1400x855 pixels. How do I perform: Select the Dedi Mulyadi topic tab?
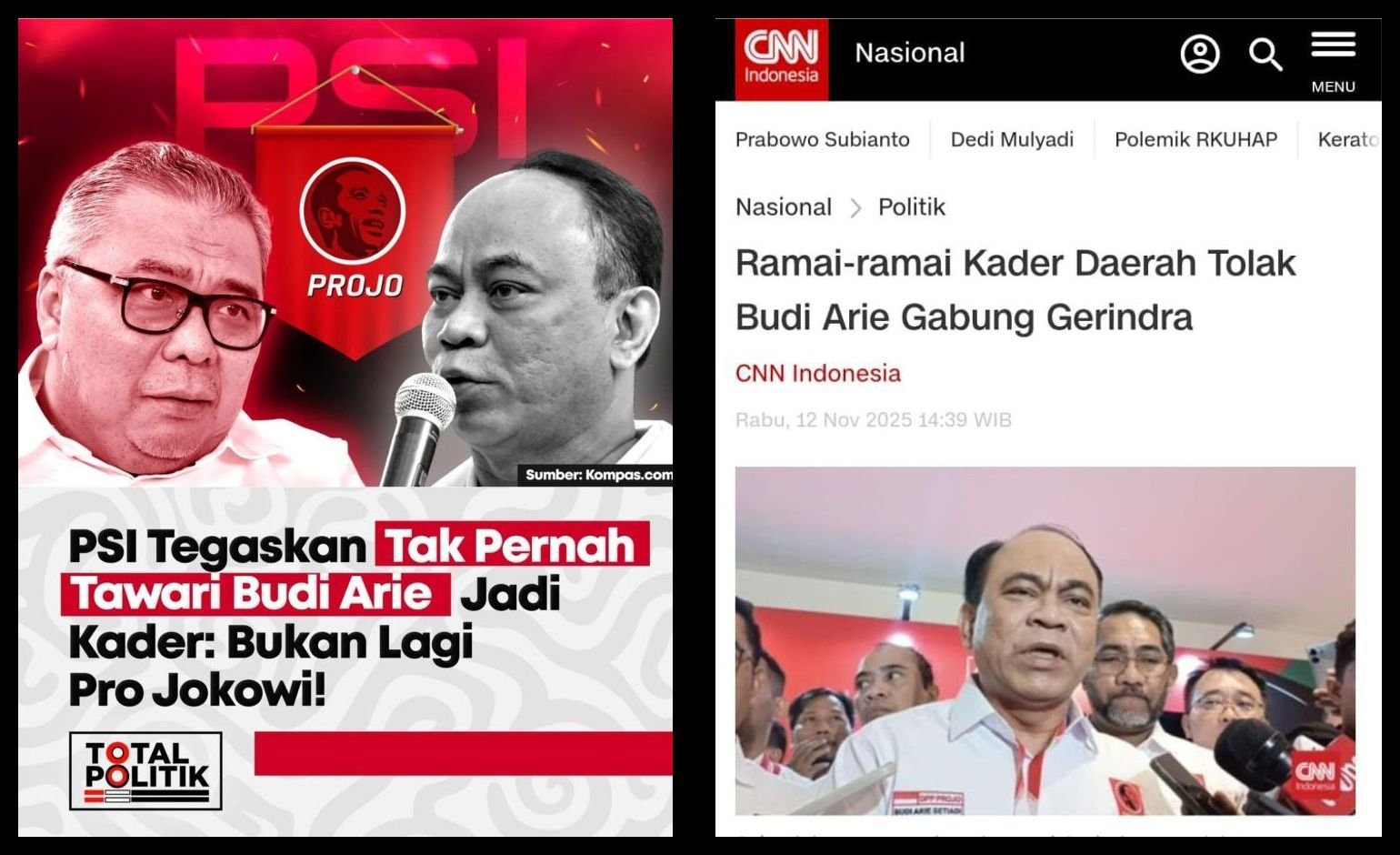1012,139
